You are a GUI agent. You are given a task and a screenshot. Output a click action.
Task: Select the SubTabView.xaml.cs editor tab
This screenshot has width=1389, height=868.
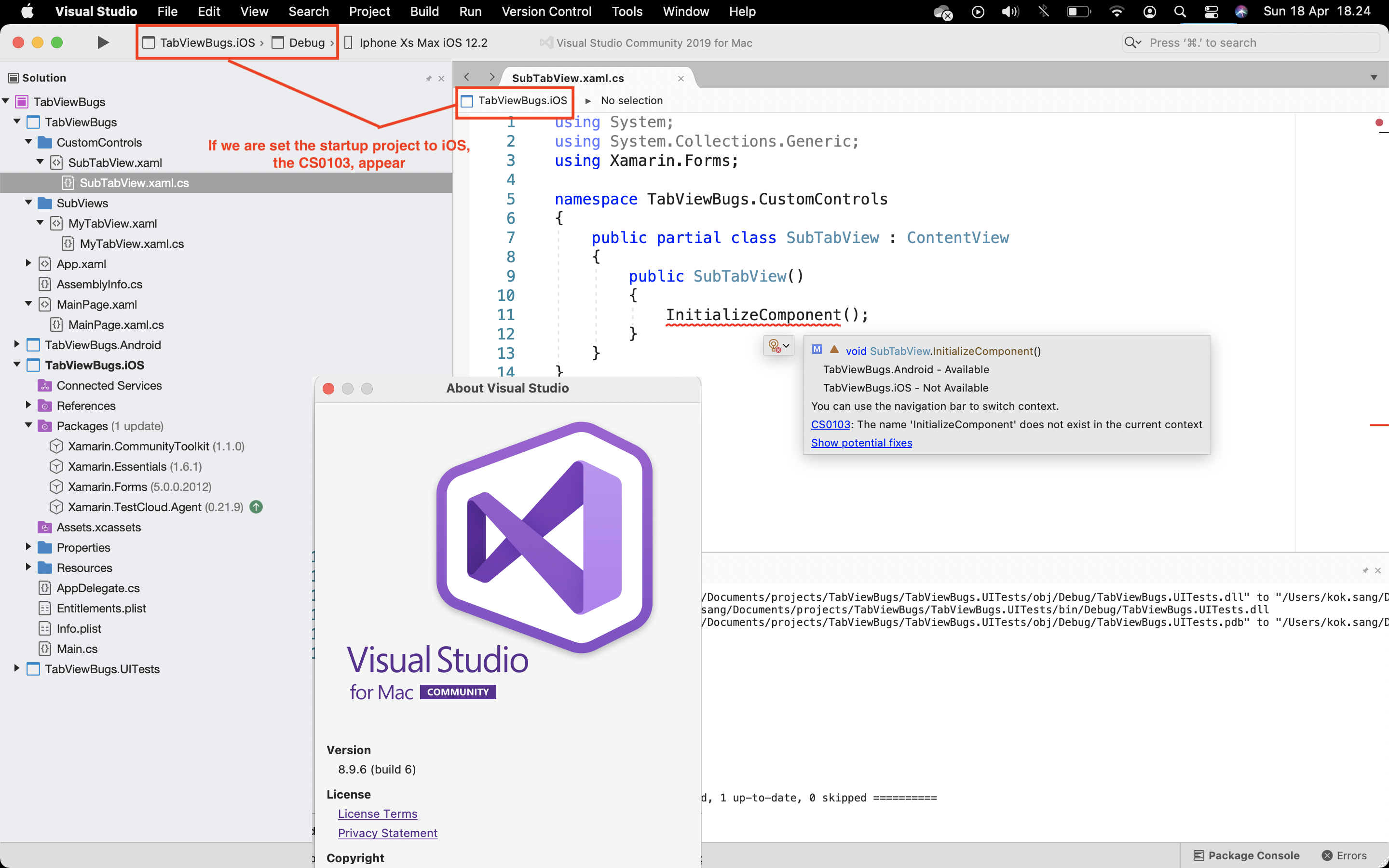(567, 78)
